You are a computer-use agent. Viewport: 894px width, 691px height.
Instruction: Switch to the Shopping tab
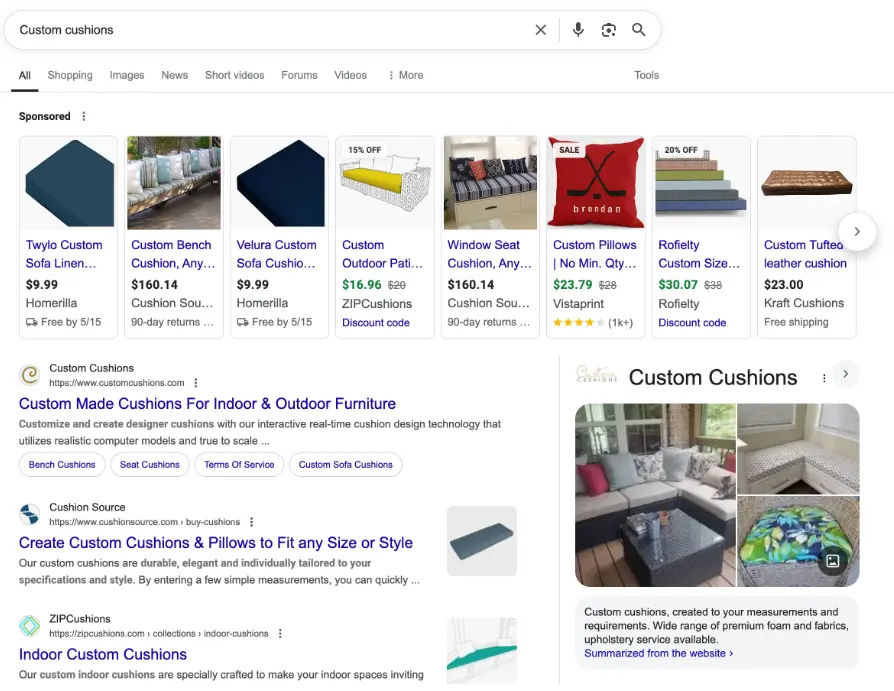point(70,75)
